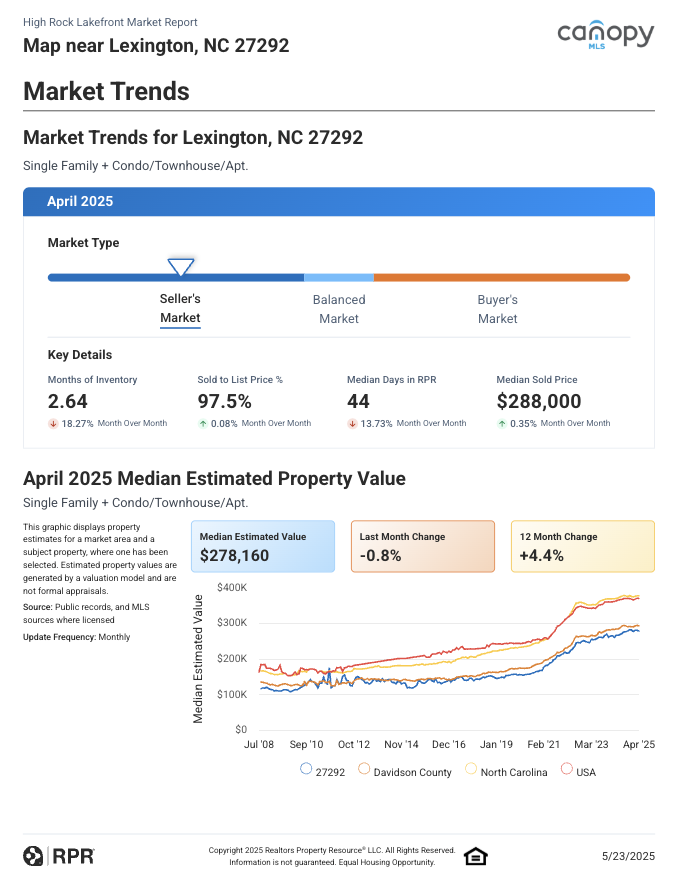Toggle the USA legend circle
This screenshot has width=676, height=878.
tap(567, 770)
